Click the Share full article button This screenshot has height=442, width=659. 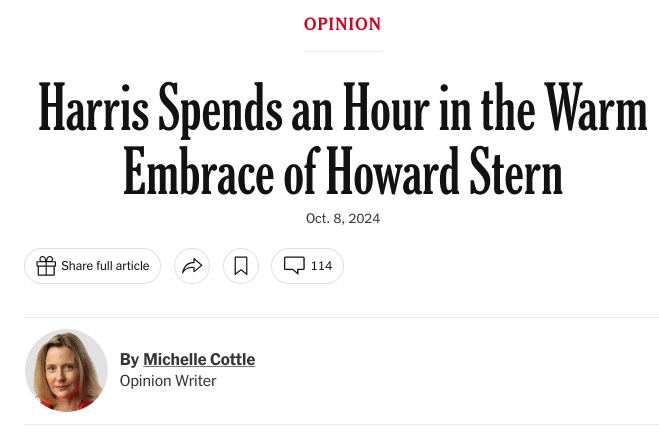[x=92, y=266]
